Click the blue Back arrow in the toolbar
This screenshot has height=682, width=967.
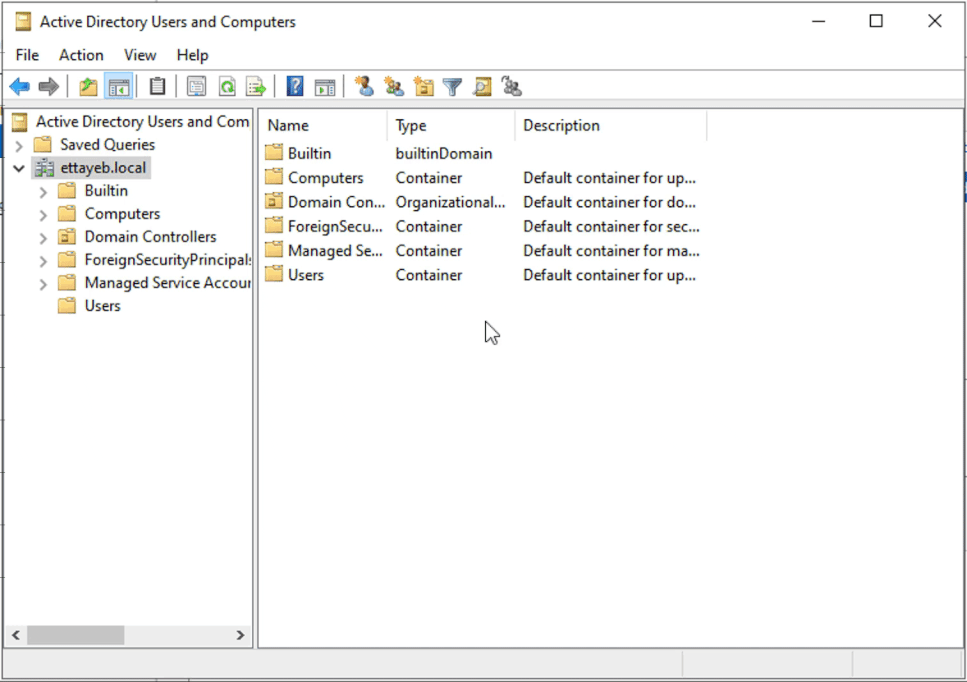(x=20, y=87)
